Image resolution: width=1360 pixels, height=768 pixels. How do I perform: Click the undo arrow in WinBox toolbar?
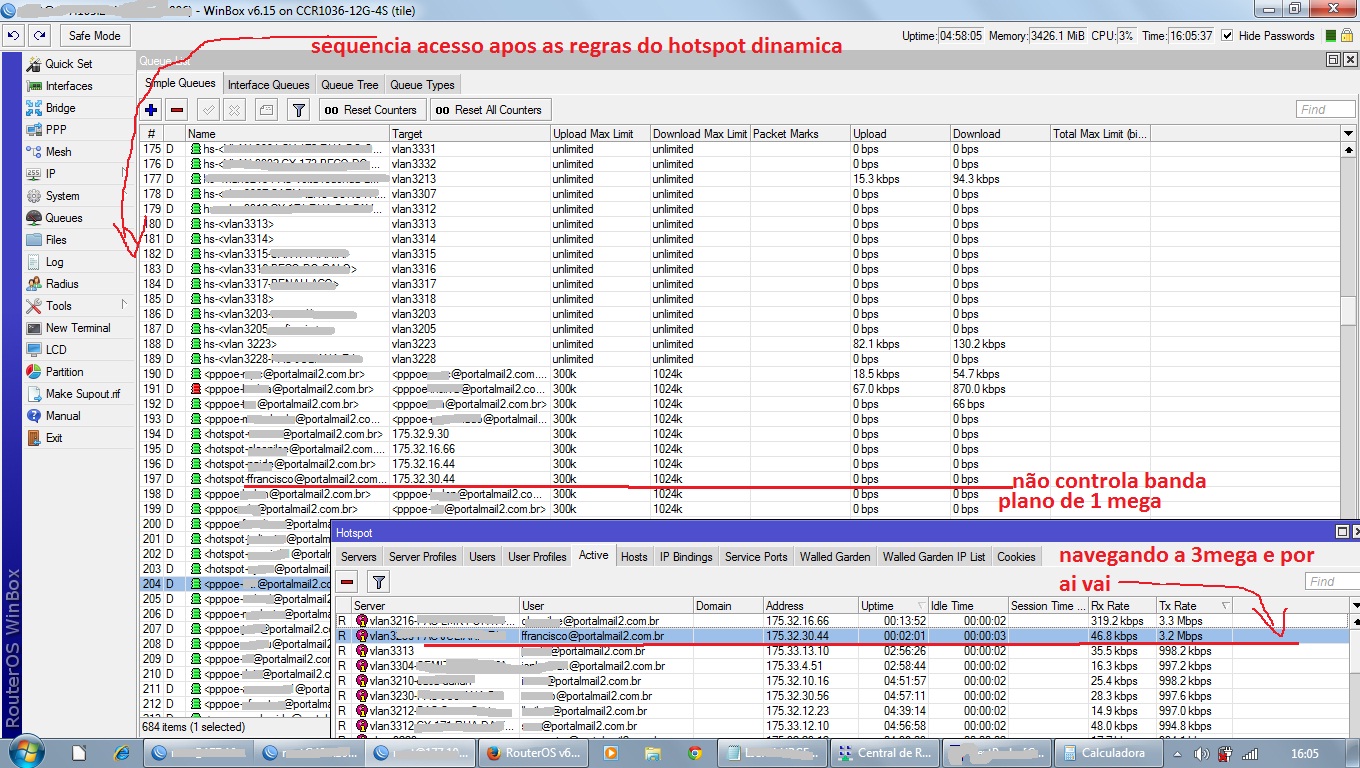coord(13,36)
